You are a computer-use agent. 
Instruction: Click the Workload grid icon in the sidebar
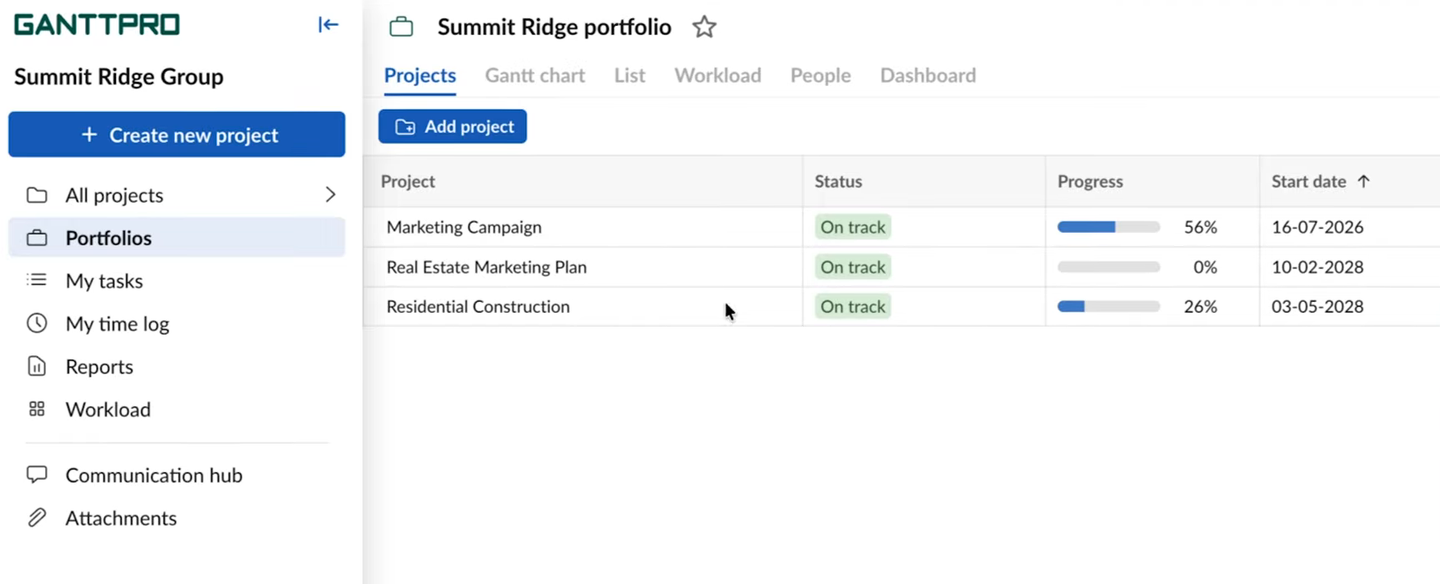(x=37, y=409)
